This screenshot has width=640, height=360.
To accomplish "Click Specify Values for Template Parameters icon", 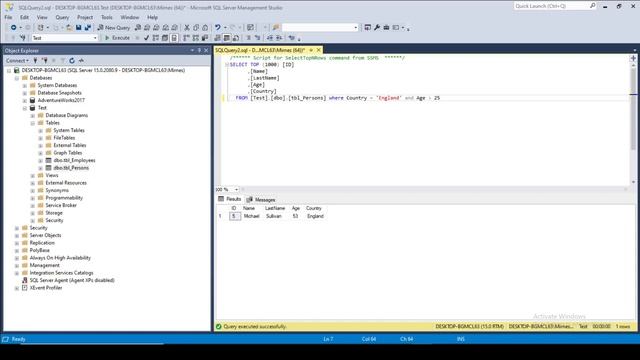I will [291, 38].
